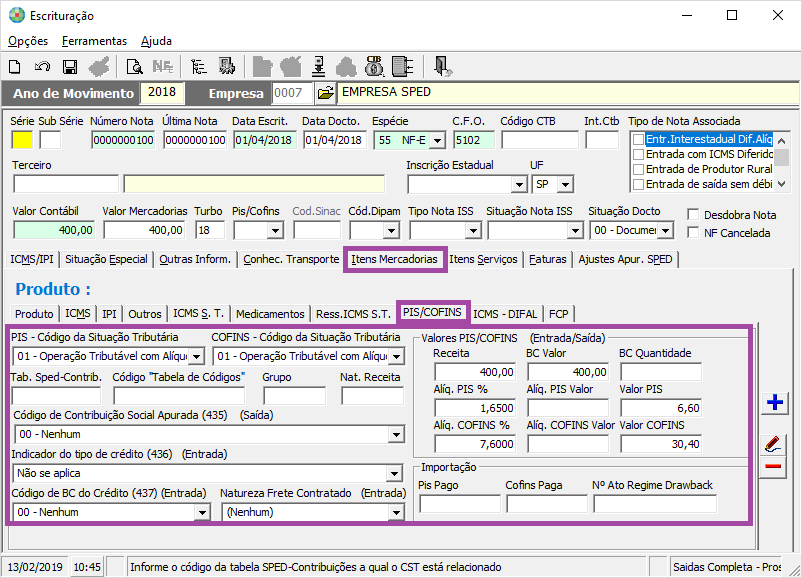Switch to the ICMS - DIFAL tab
The image size is (802, 578).
tap(505, 314)
